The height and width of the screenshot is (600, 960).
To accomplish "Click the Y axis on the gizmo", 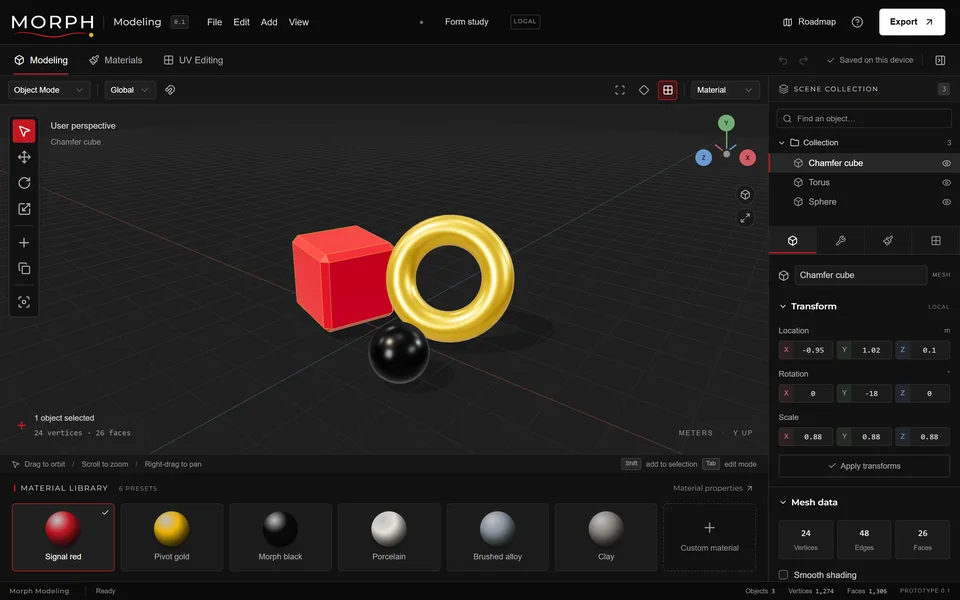I will coord(726,123).
